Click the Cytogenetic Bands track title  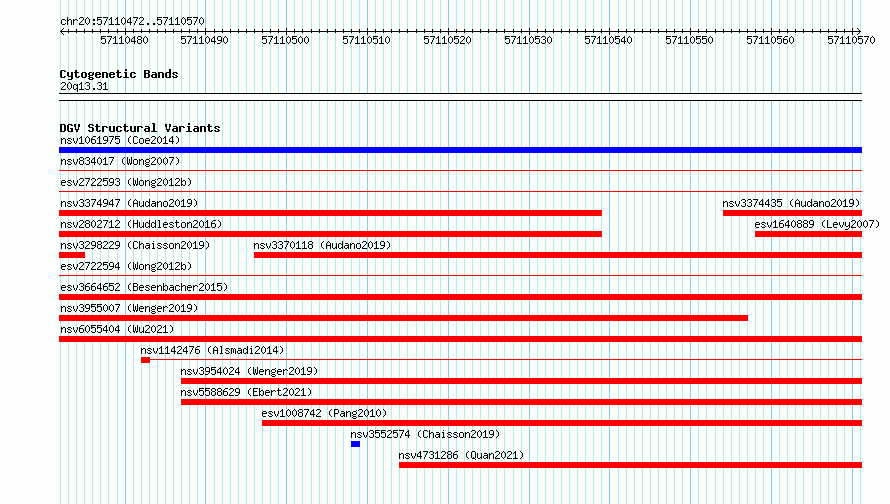[119, 74]
